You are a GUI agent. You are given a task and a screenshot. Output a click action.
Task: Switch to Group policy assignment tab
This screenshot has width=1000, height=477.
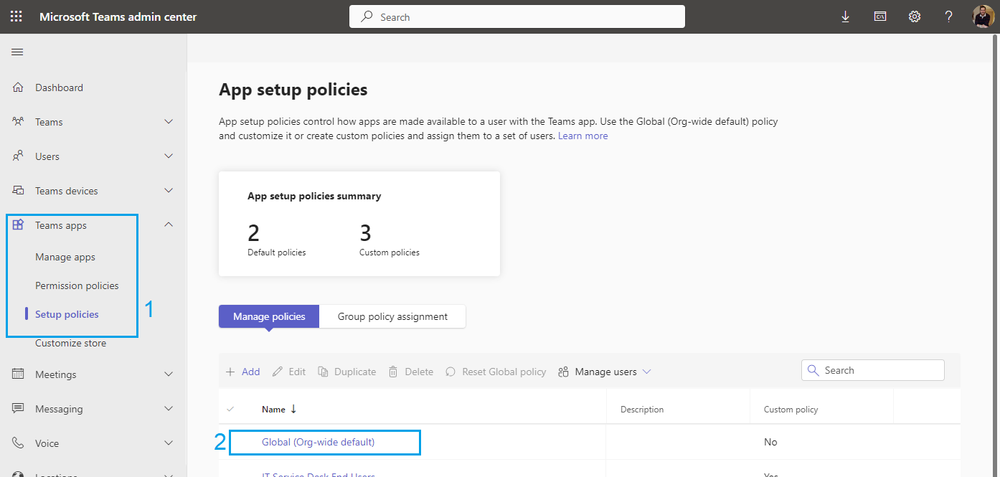click(392, 317)
